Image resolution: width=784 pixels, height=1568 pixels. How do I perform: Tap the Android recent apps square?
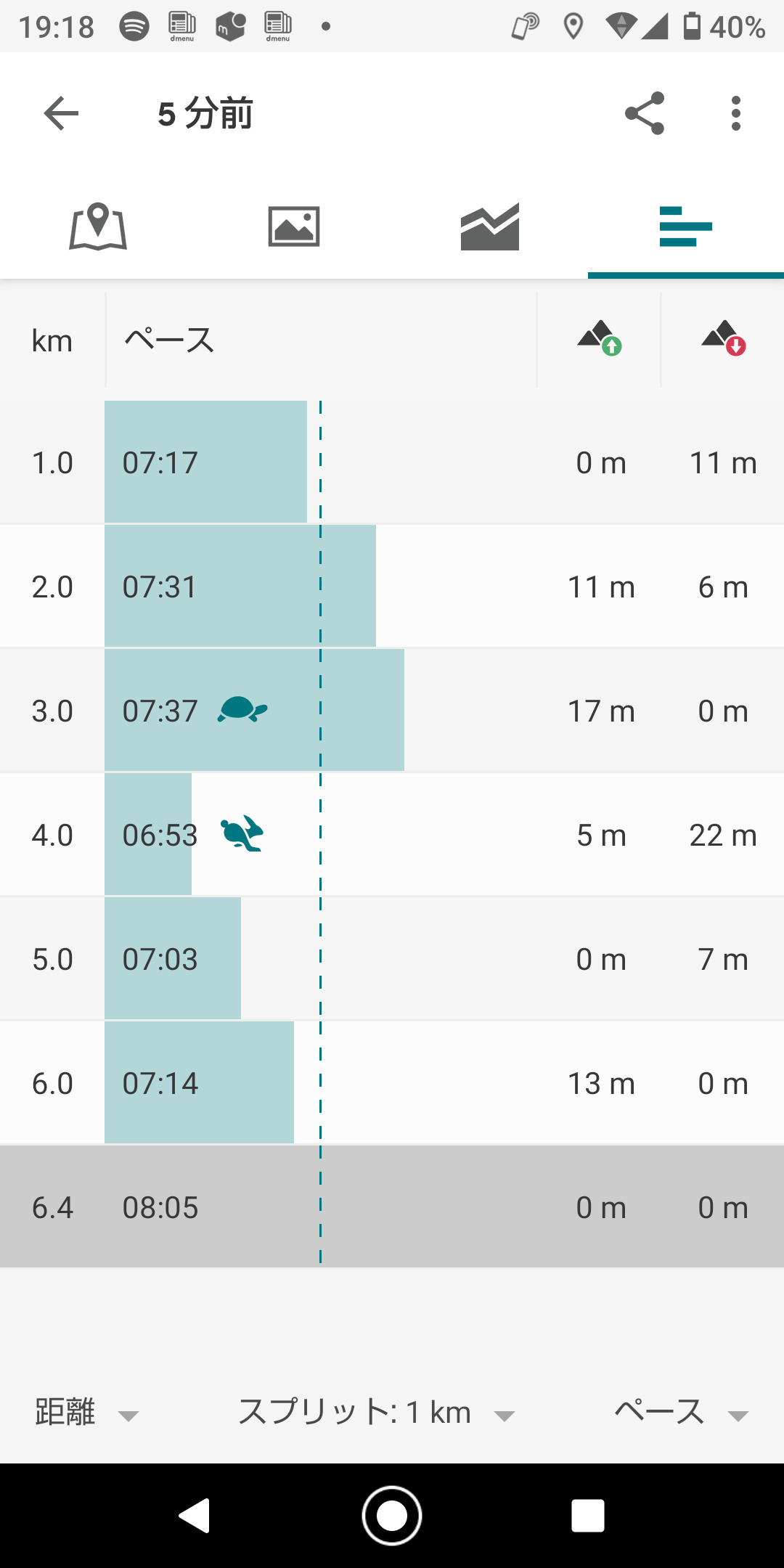[x=587, y=1516]
